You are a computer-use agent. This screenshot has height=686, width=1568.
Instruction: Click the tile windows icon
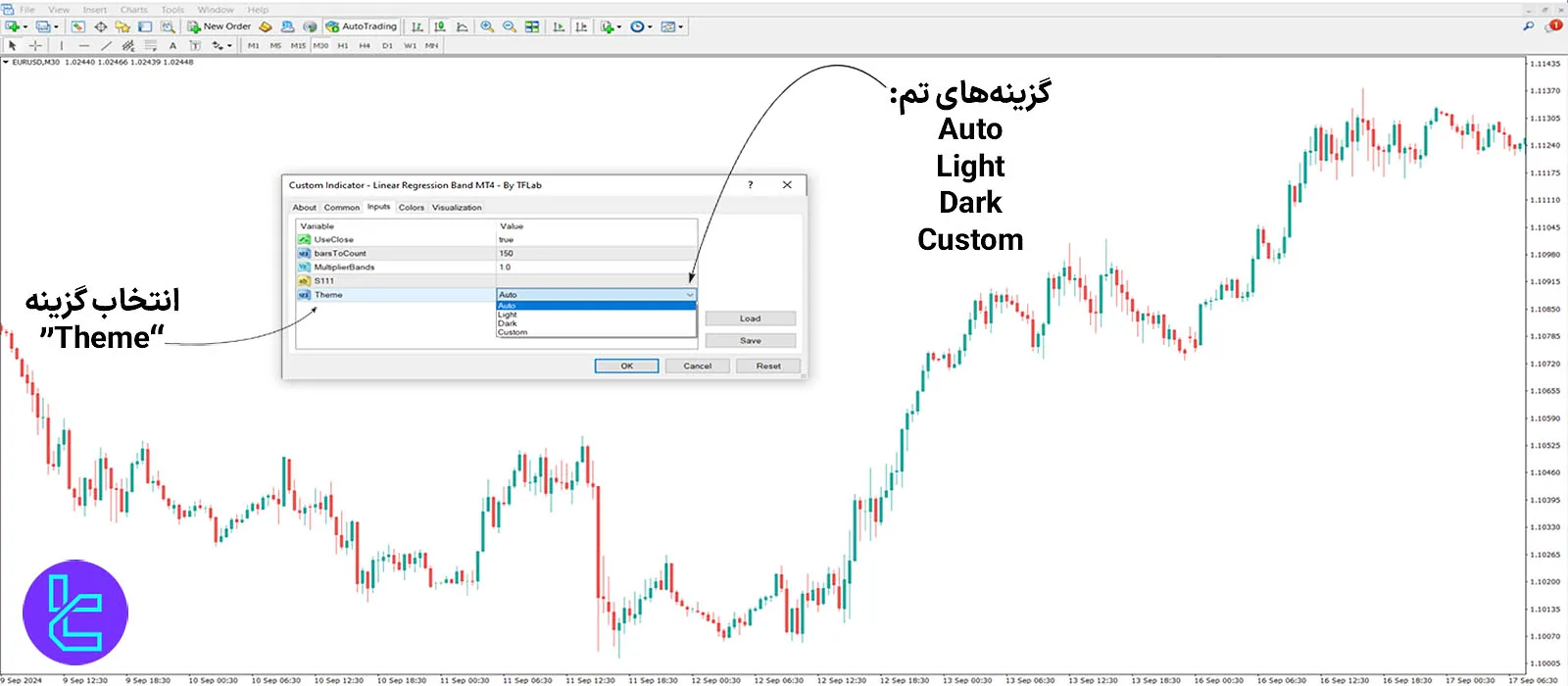coord(532,26)
